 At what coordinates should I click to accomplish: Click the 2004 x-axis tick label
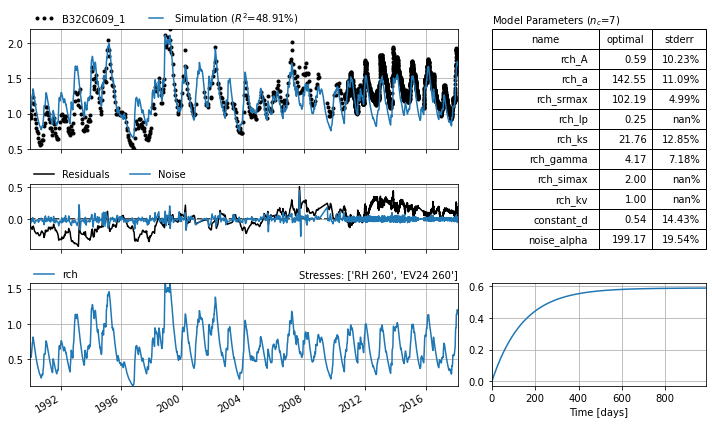point(230,403)
